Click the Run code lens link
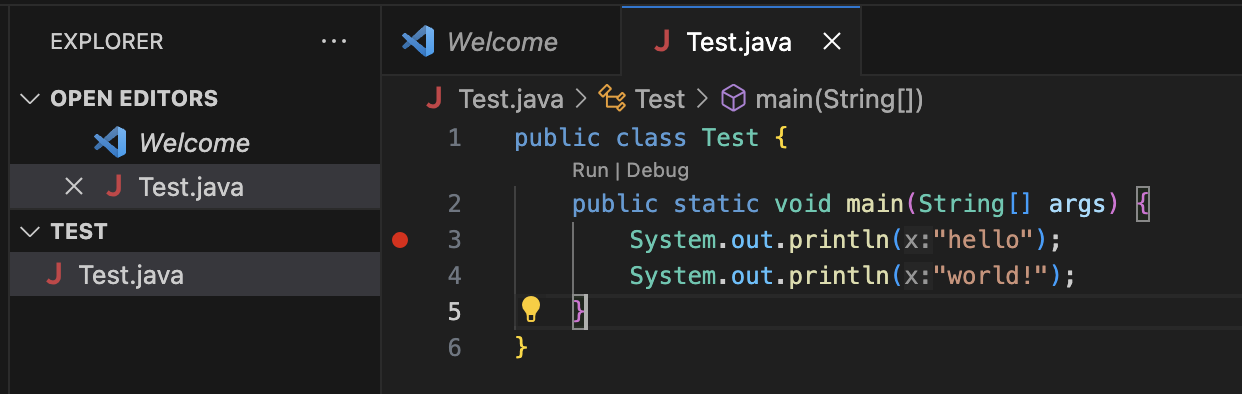The image size is (1242, 394). 590,170
